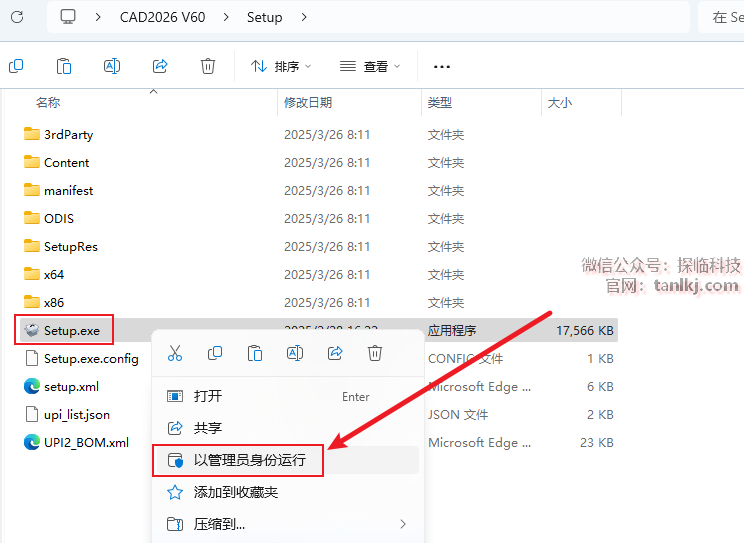Click the Paste icon in context menu
This screenshot has height=543, width=744.
(x=255, y=353)
